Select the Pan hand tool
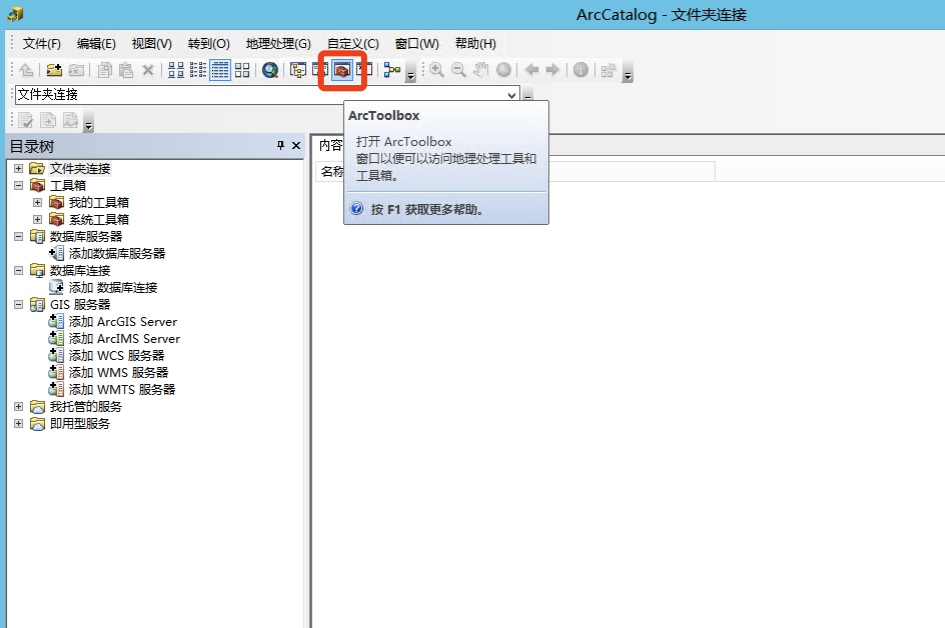 481,70
